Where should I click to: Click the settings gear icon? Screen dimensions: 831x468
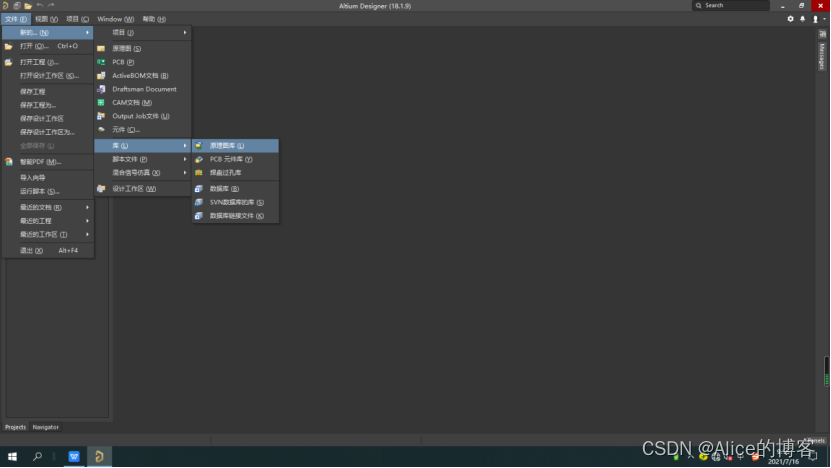[x=790, y=19]
